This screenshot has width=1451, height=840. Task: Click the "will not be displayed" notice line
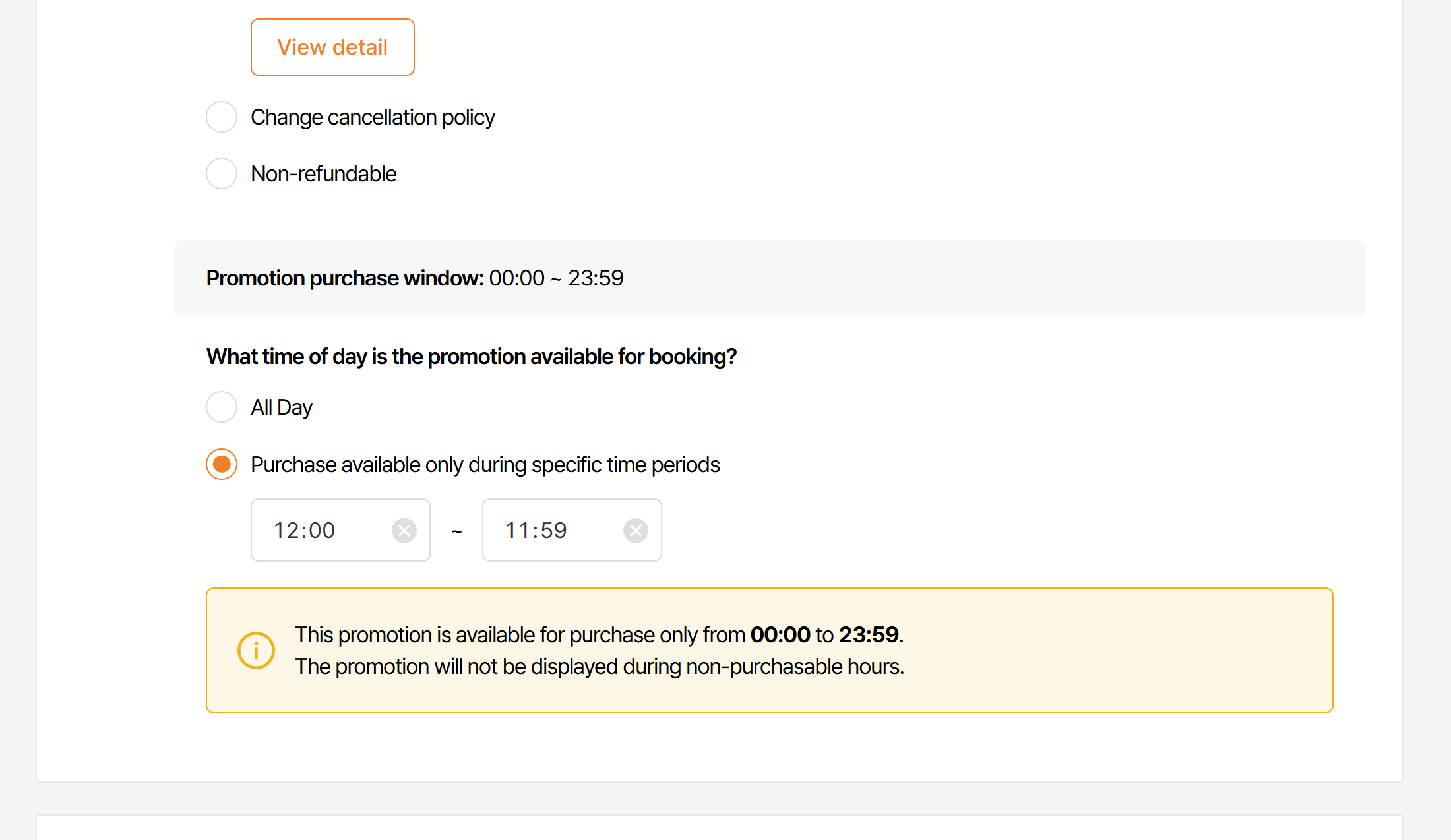pos(599,667)
